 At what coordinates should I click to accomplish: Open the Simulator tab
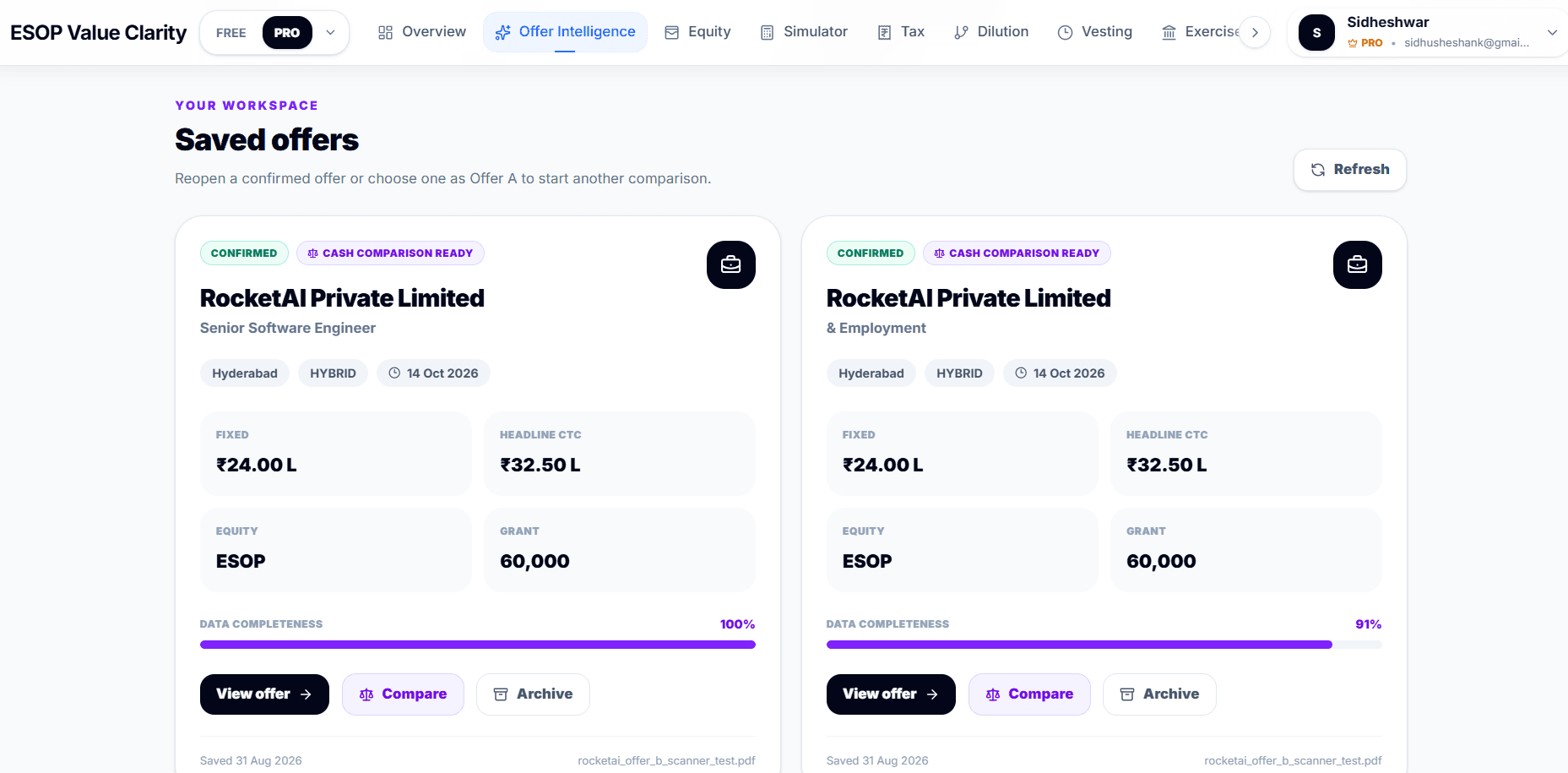click(804, 32)
